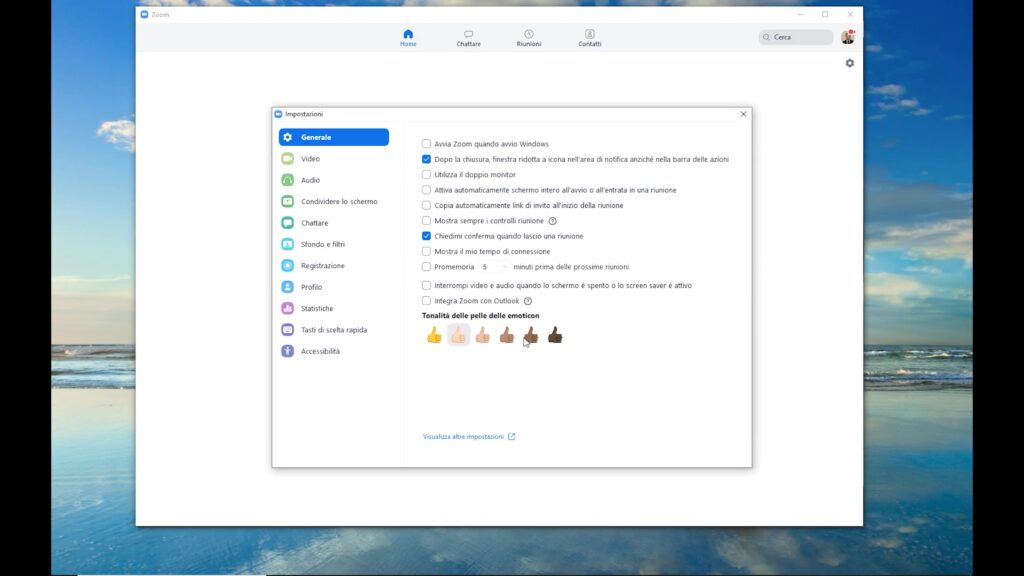The image size is (1024, 576).
Task: Open the Tasti di scelta rapida section
Action: [x=333, y=330]
